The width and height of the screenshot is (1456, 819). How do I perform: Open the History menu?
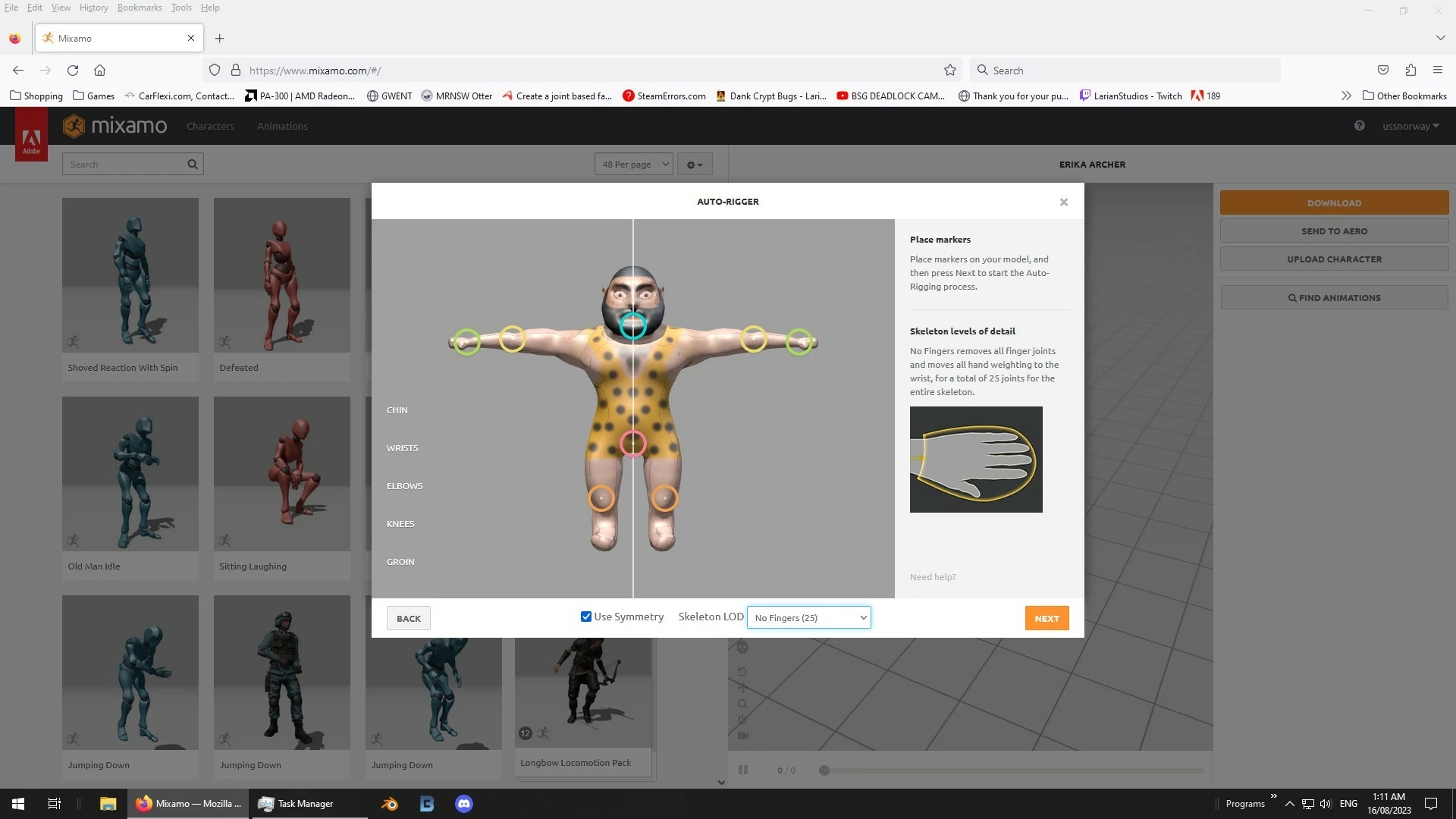pyautogui.click(x=93, y=8)
